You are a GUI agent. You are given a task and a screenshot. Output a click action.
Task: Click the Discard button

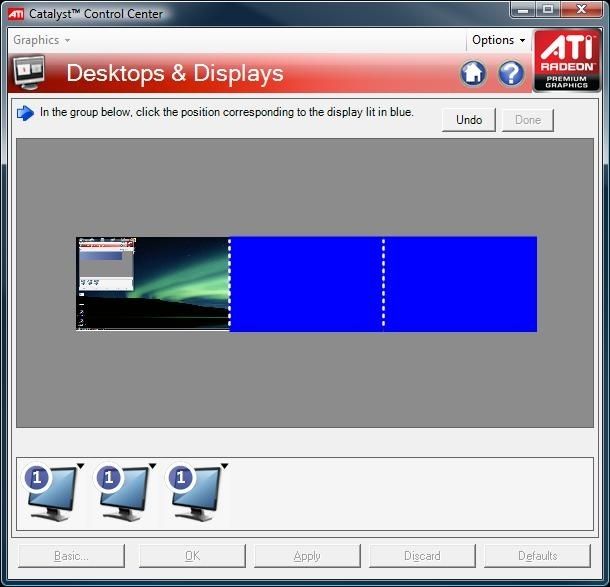[x=422, y=555]
